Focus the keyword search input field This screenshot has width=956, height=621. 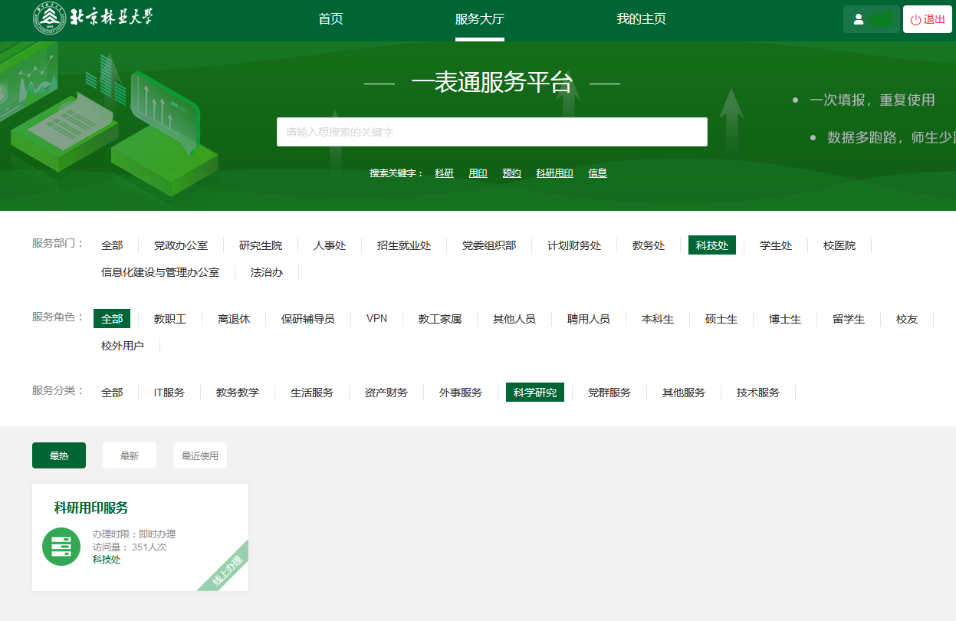(x=492, y=132)
